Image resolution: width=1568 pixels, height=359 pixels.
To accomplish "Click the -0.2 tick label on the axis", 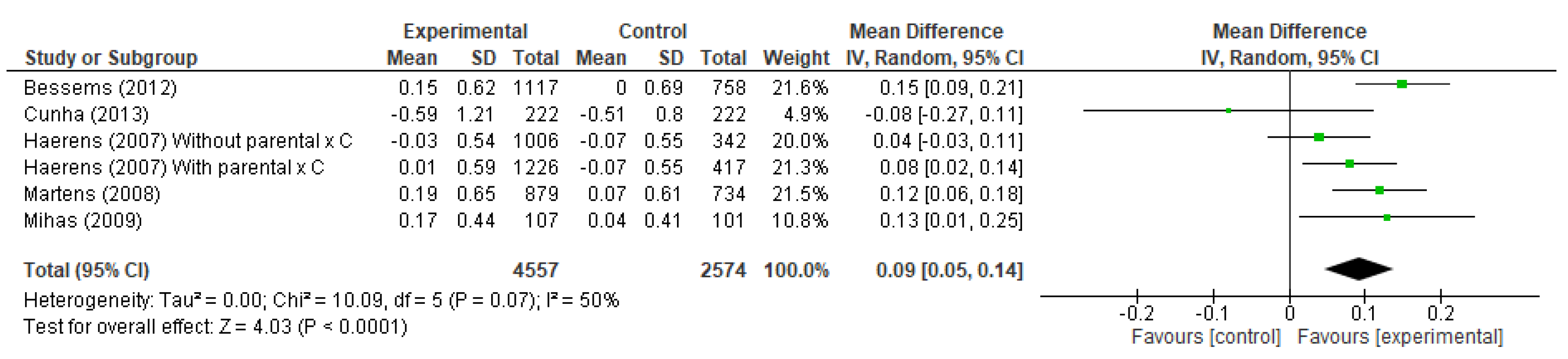I will coord(1136,313).
